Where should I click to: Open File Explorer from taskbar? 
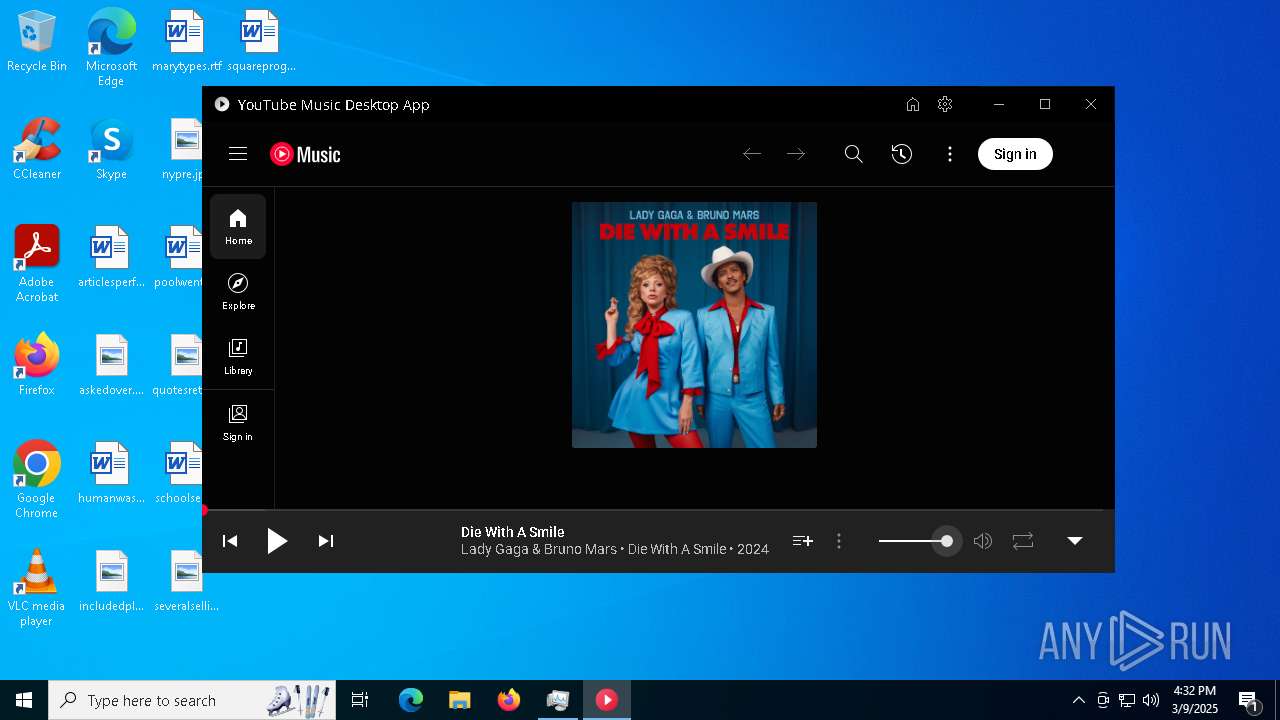coord(459,700)
